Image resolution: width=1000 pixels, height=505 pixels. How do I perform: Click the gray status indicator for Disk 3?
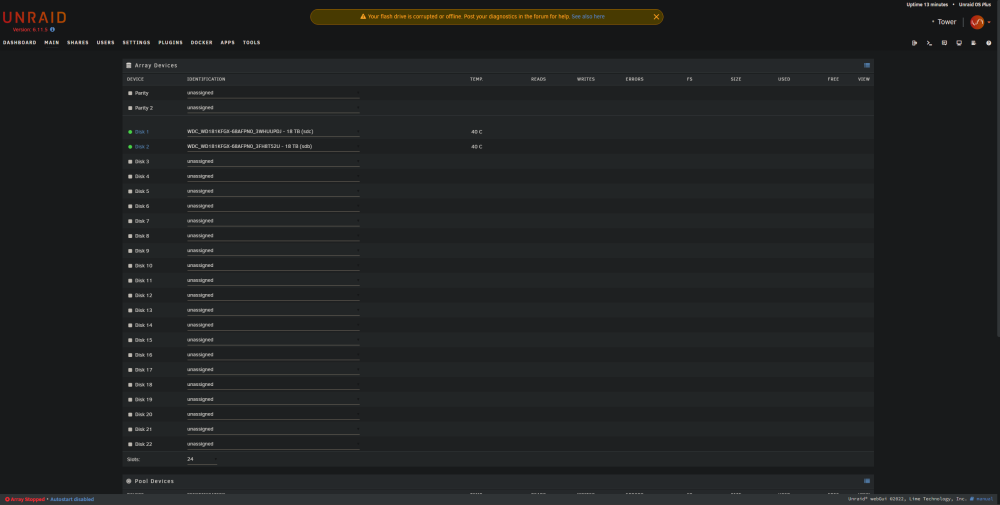pos(130,161)
